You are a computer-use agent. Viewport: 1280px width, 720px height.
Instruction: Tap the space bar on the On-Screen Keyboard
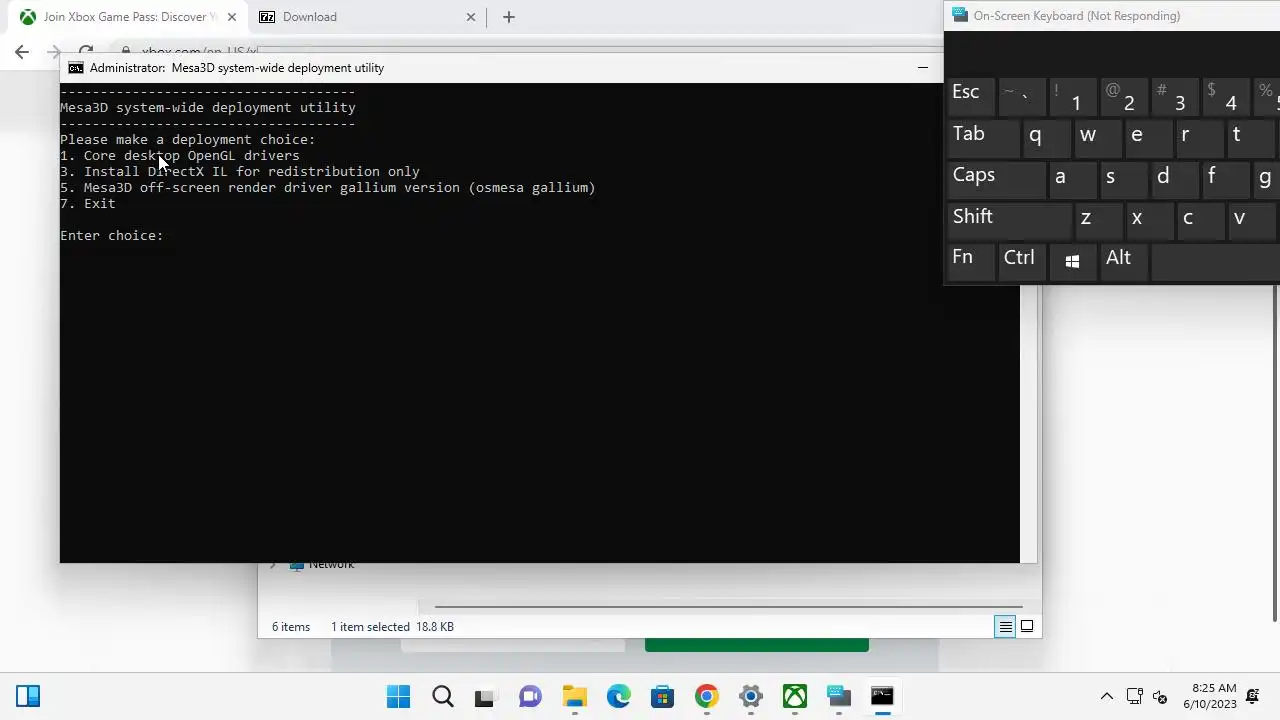click(1215, 263)
